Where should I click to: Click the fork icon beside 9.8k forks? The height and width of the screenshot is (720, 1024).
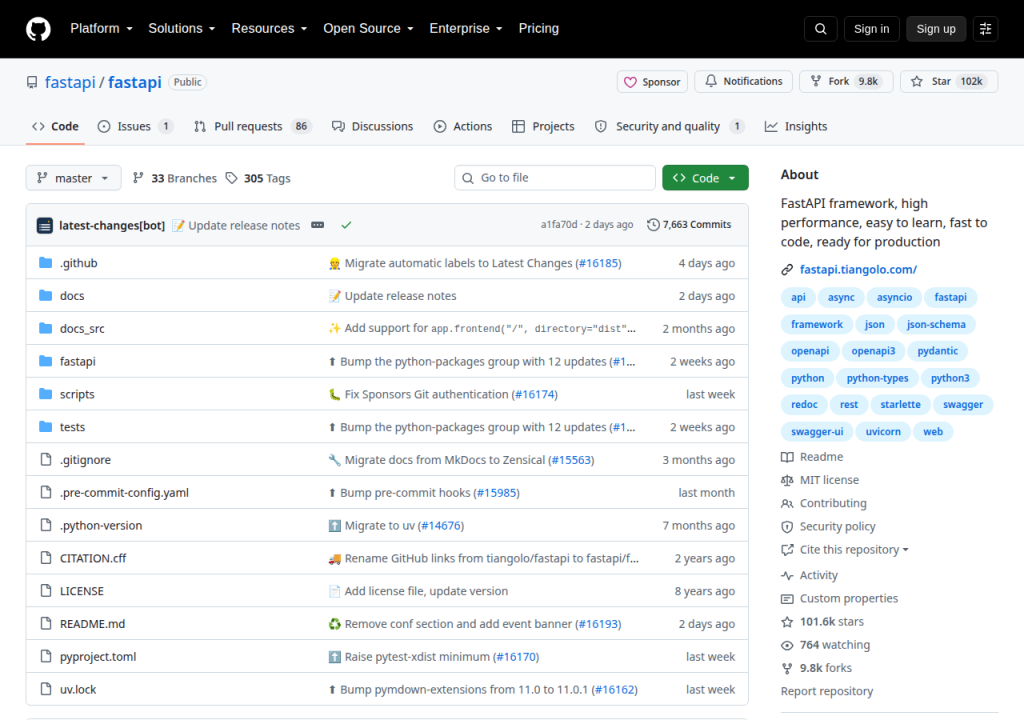[787, 668]
